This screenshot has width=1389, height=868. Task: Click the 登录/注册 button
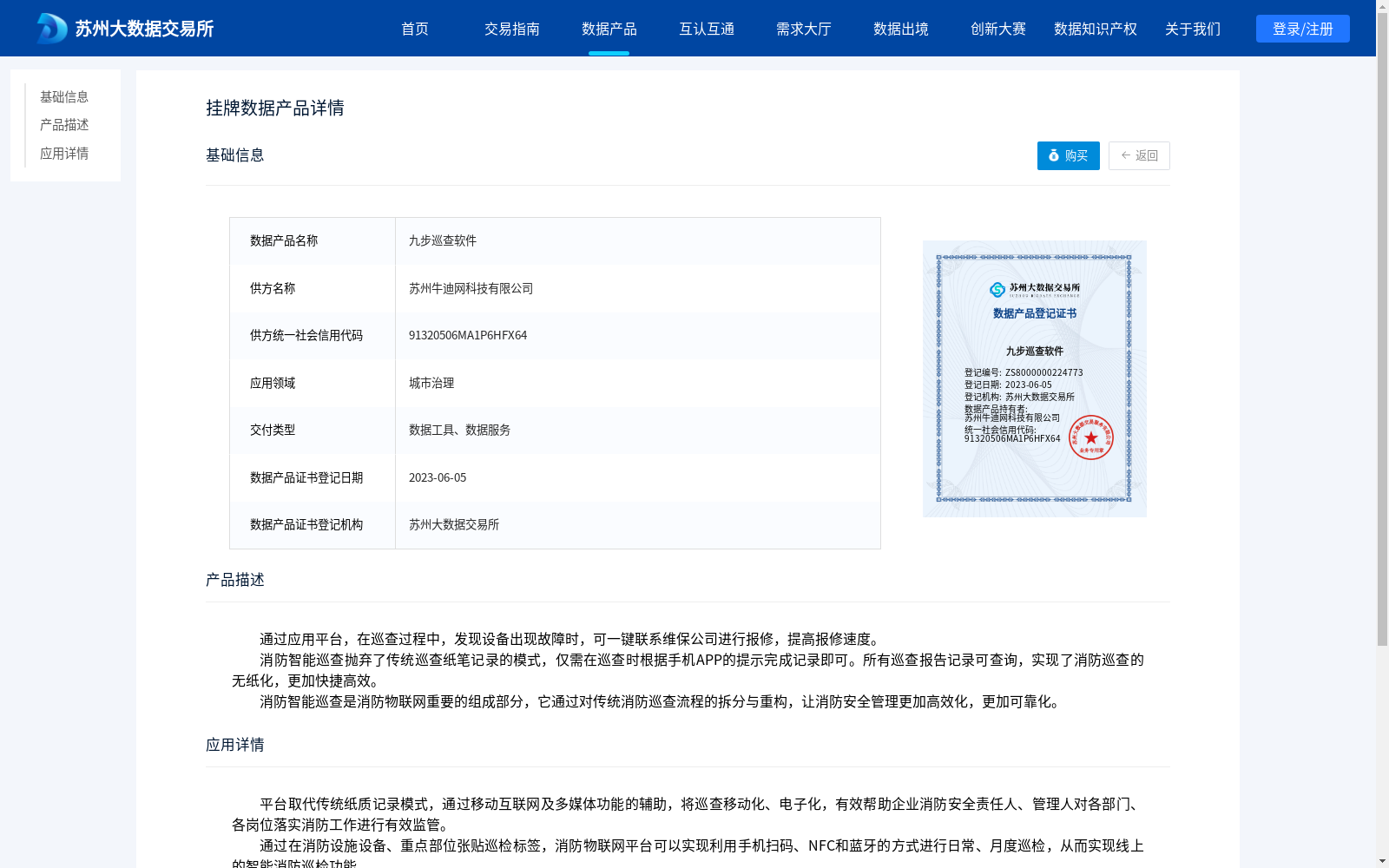tap(1303, 29)
